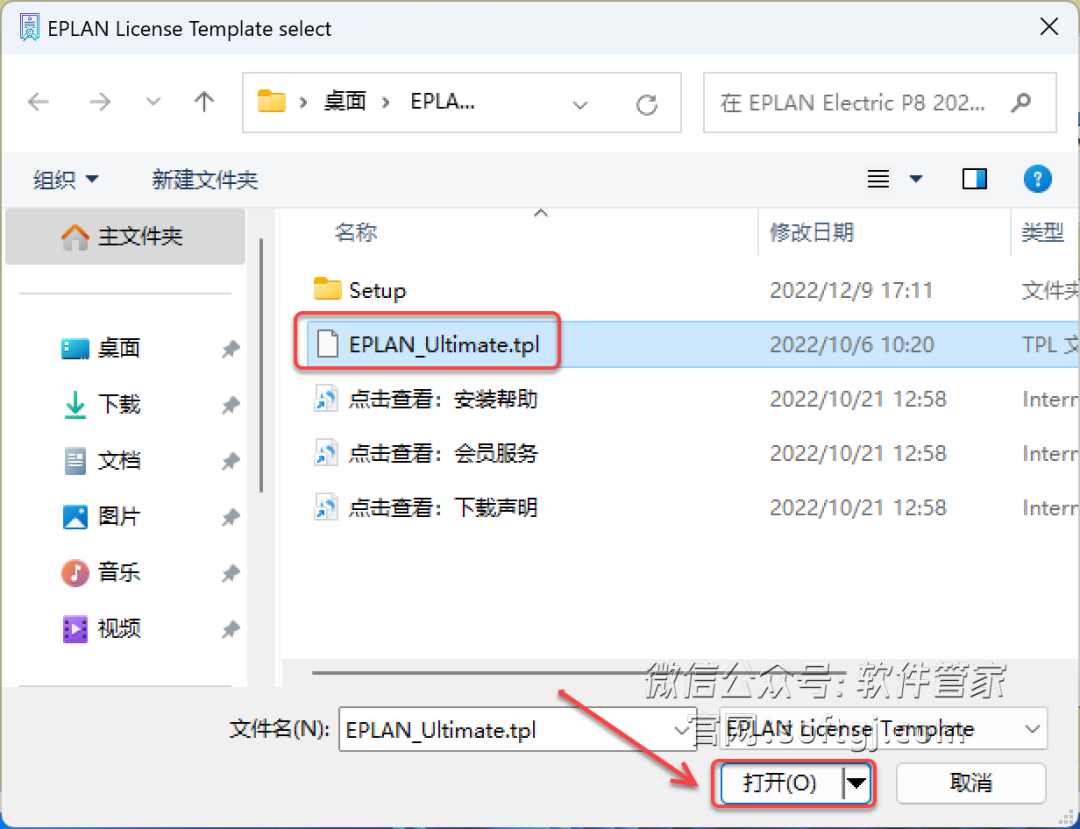This screenshot has height=829, width=1080.
Task: Open the 组织 dropdown menu
Action: tap(65, 180)
